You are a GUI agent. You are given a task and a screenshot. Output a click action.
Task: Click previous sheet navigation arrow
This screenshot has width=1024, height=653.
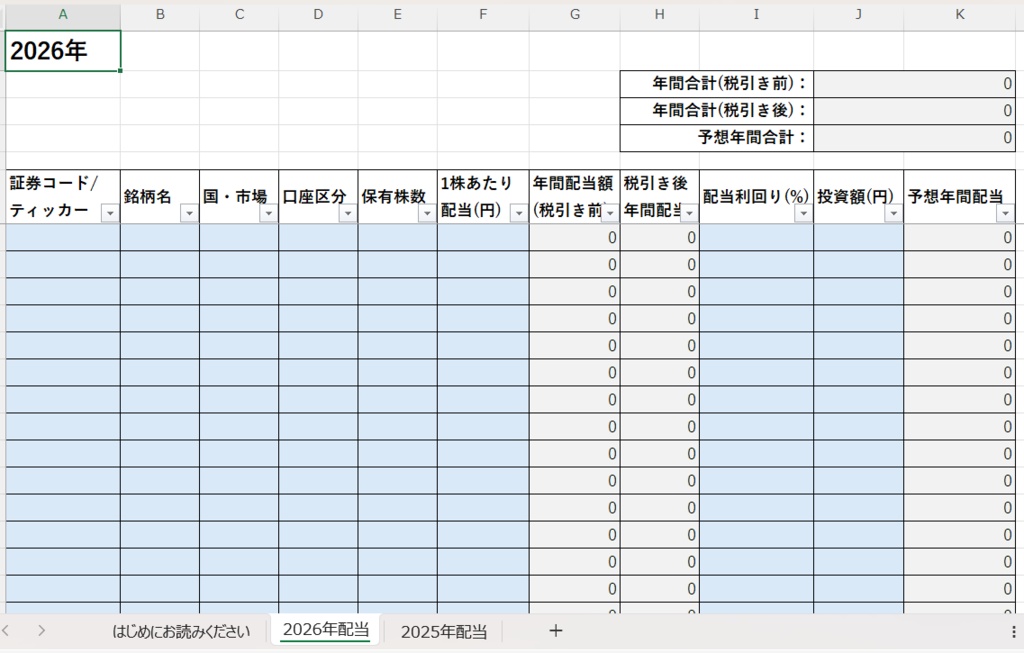click(x=6, y=631)
